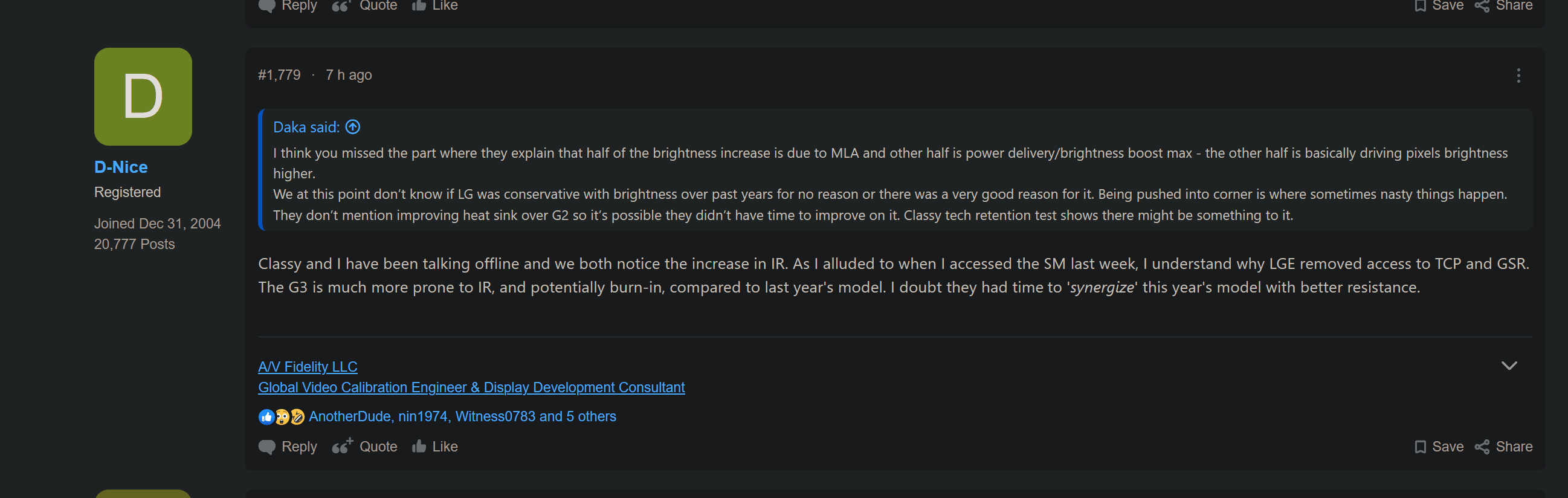Click Save on the previous post above
Image resolution: width=1568 pixels, height=498 pixels.
point(1439,5)
